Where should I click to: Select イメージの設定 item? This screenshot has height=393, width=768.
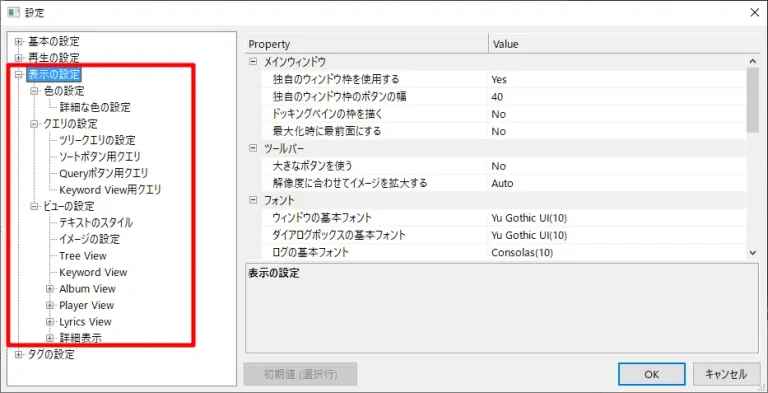coord(89,240)
